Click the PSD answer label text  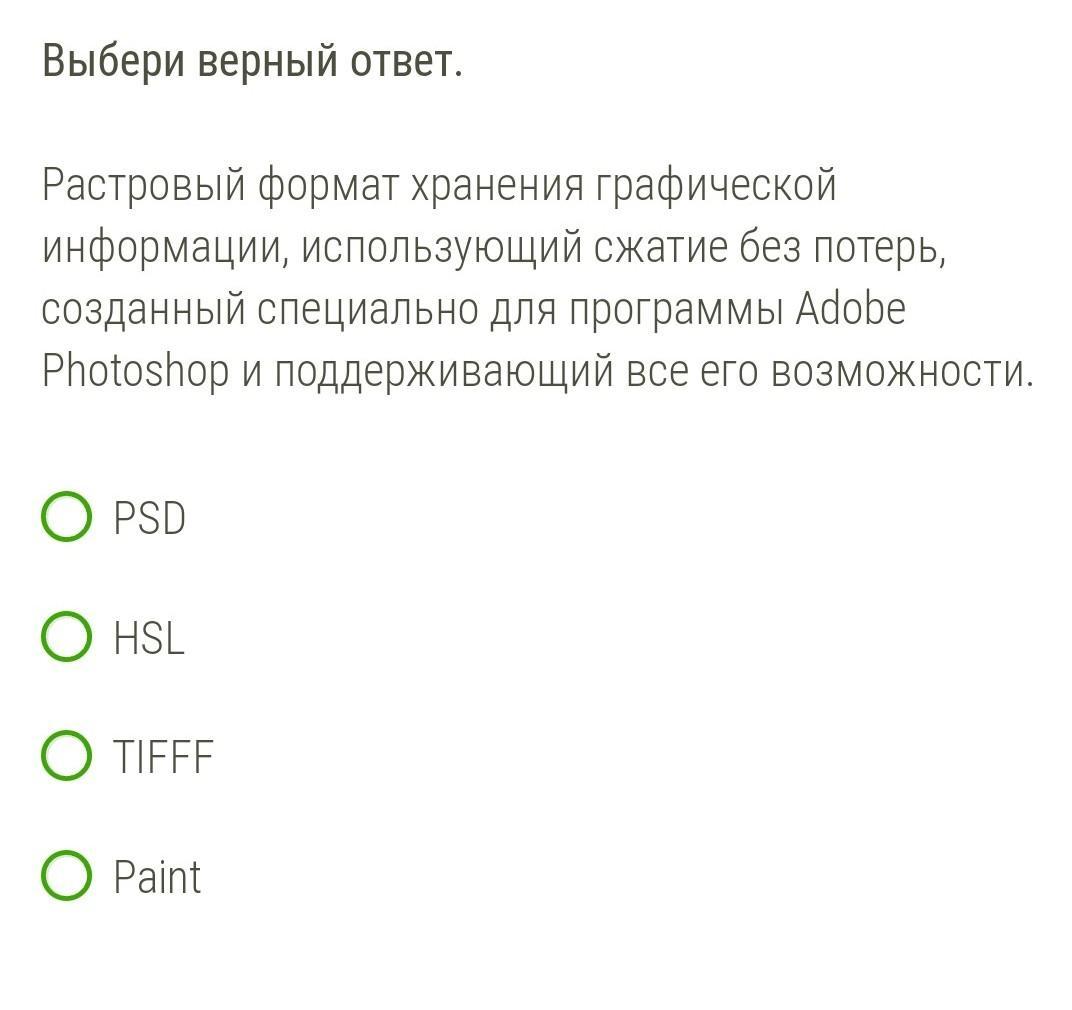pos(150,518)
